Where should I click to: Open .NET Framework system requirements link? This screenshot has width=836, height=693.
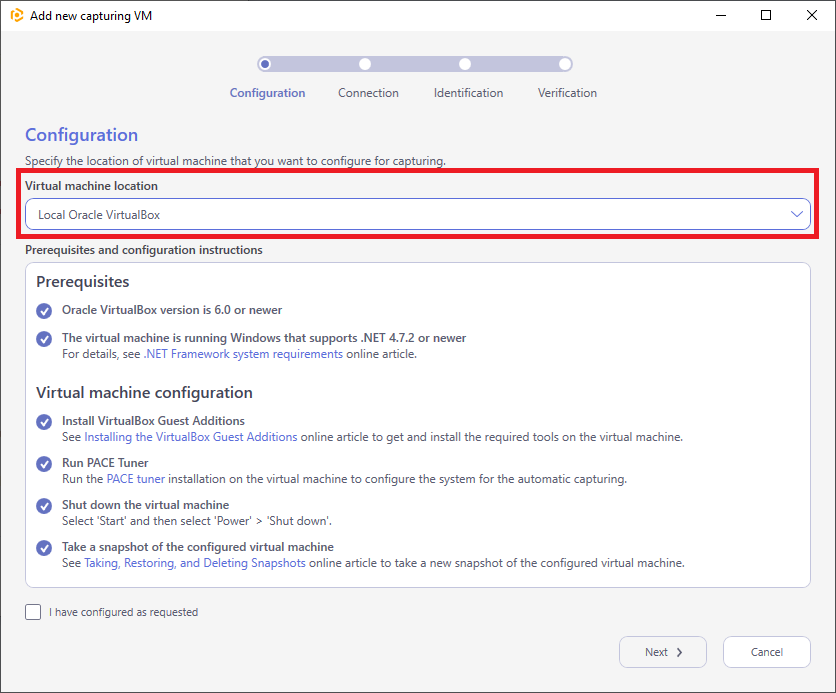(x=243, y=354)
